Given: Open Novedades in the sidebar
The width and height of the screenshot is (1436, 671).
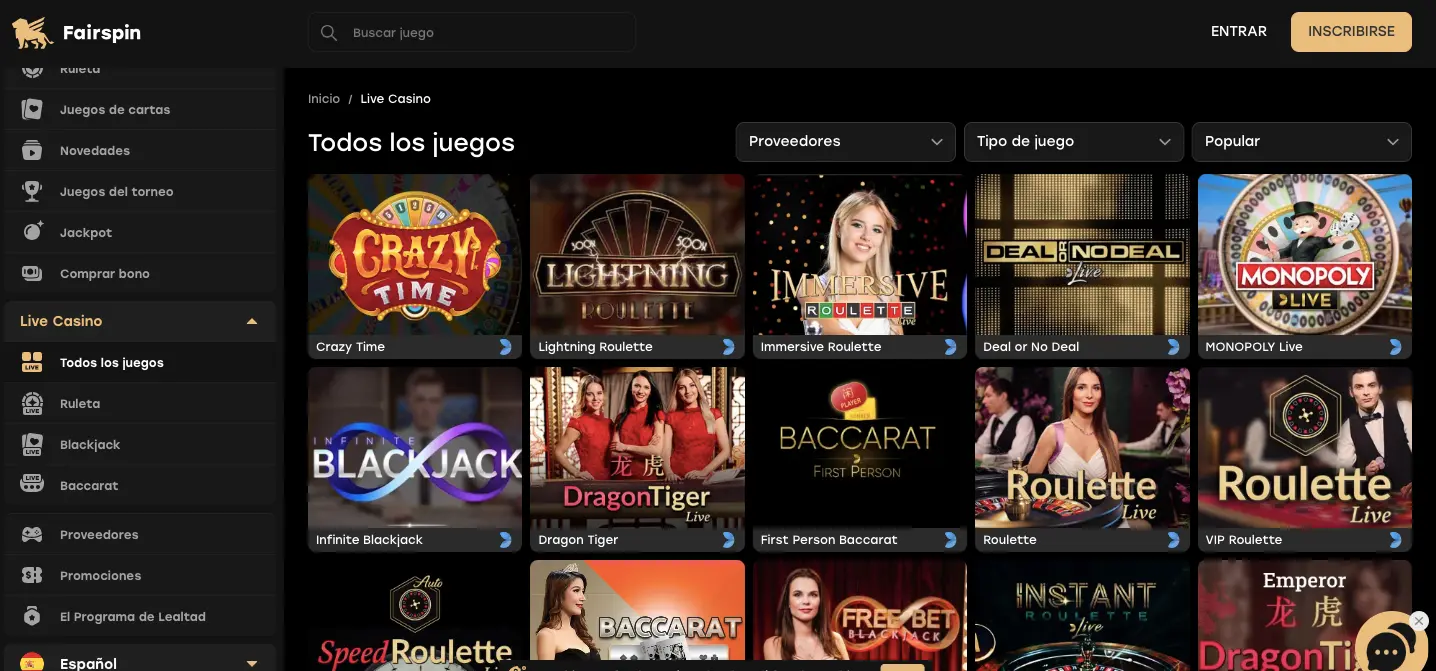Looking at the screenshot, I should [140, 151].
